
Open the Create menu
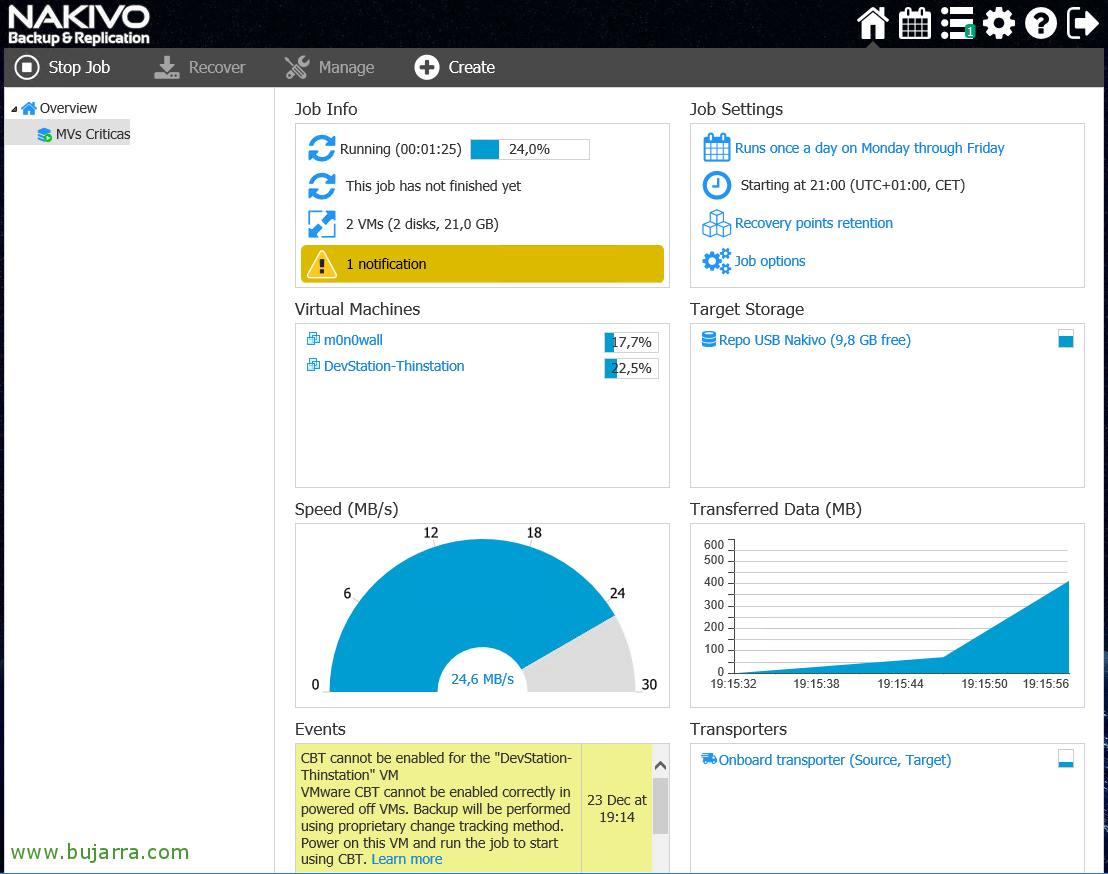pyautogui.click(x=455, y=67)
